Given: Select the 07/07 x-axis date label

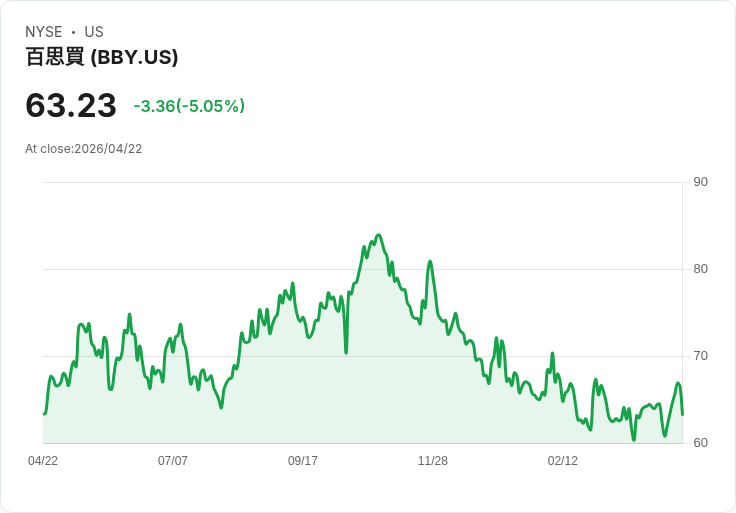Looking at the screenshot, I should (173, 461).
